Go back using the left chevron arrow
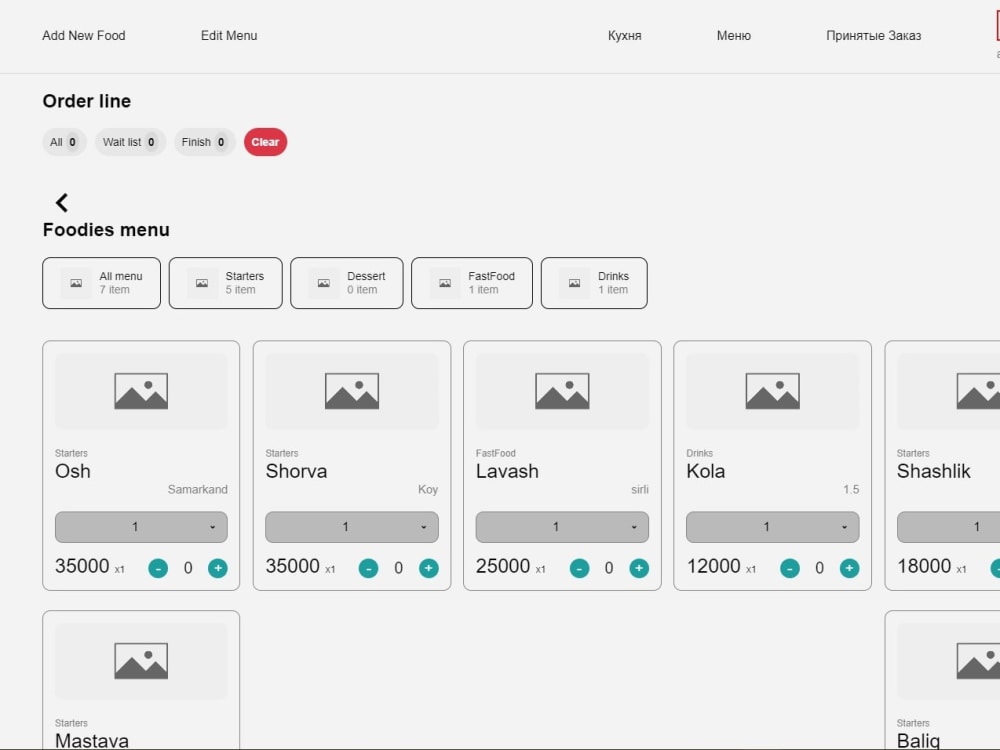Image resolution: width=1000 pixels, height=750 pixels. click(62, 203)
